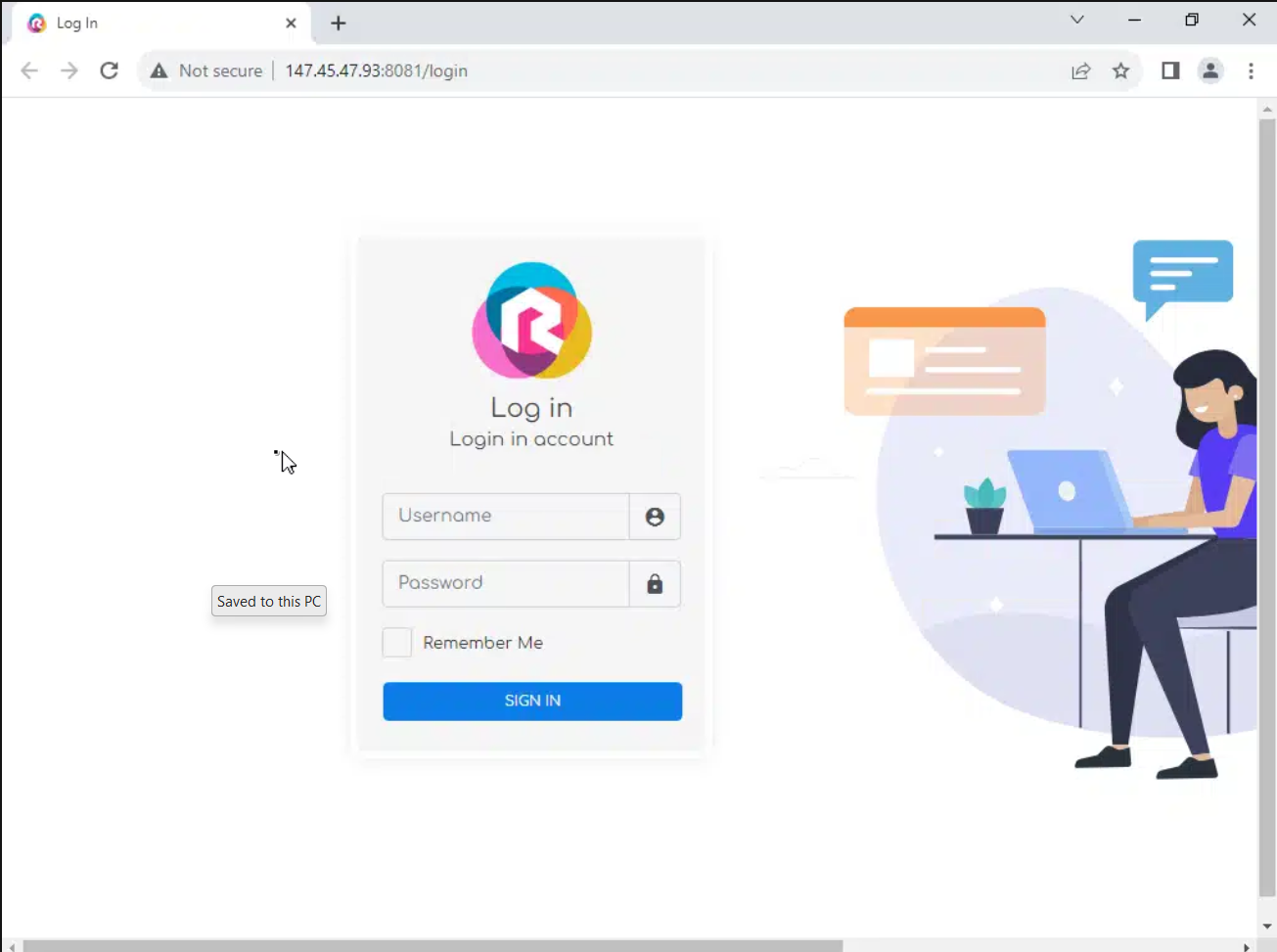Click the SIGN IN button
The width and height of the screenshot is (1277, 952).
[532, 702]
